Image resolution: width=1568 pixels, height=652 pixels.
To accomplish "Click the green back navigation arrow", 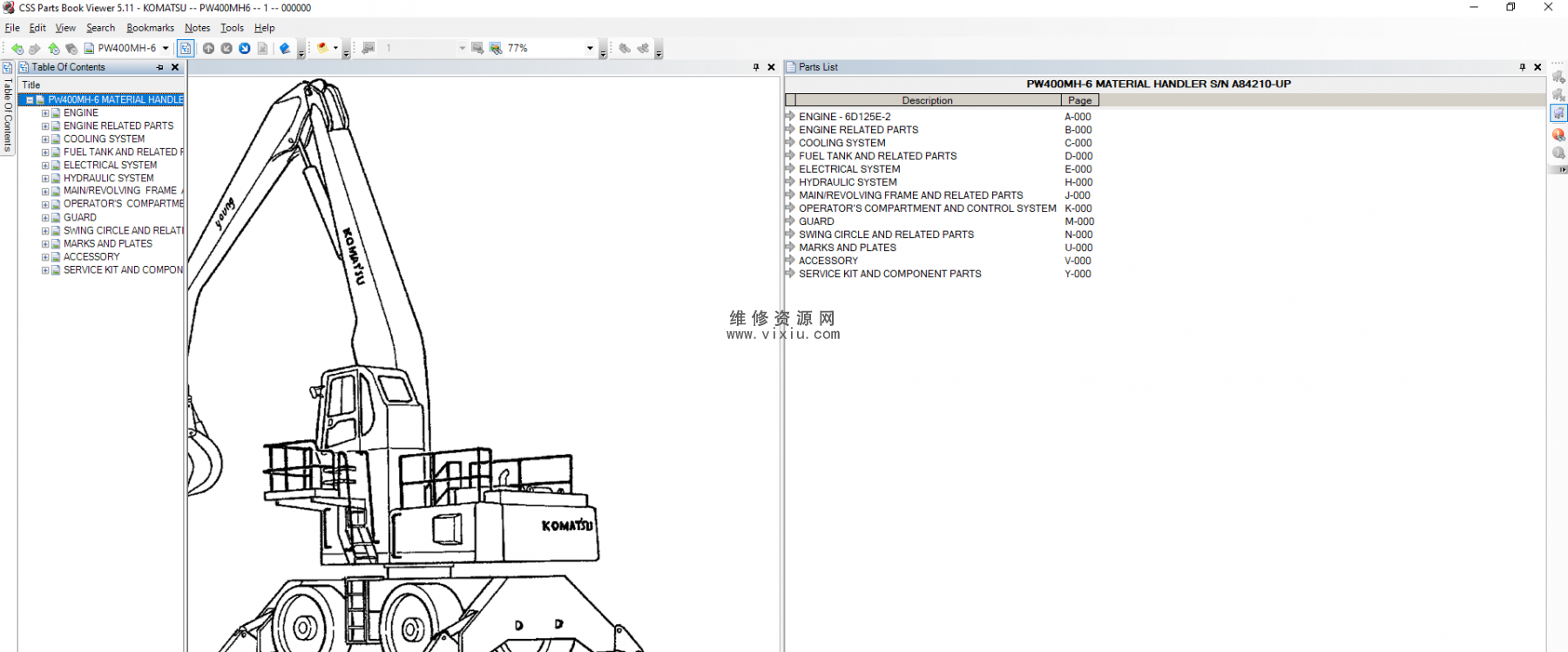I will click(17, 49).
